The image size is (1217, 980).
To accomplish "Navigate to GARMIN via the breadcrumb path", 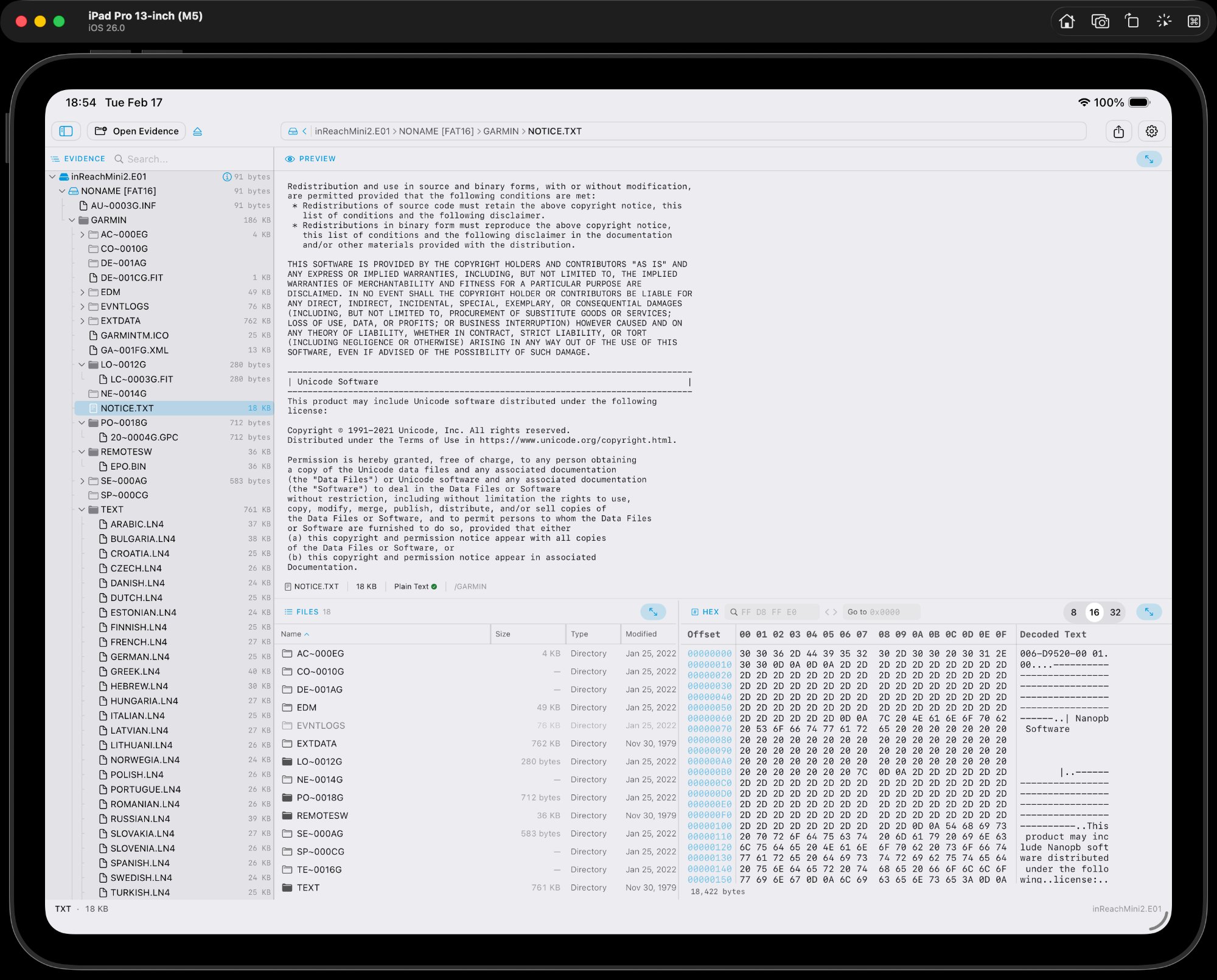I will point(501,131).
